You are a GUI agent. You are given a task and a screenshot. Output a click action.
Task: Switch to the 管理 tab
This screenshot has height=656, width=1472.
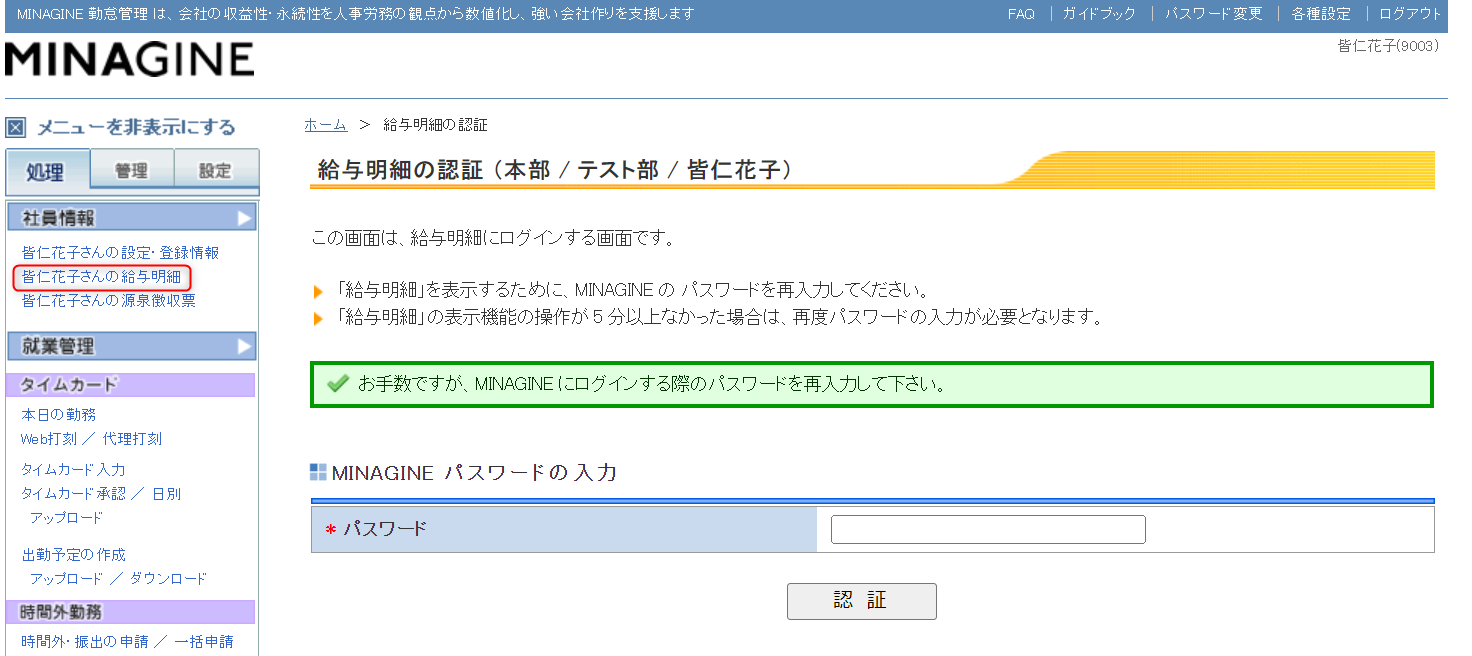pos(131,170)
